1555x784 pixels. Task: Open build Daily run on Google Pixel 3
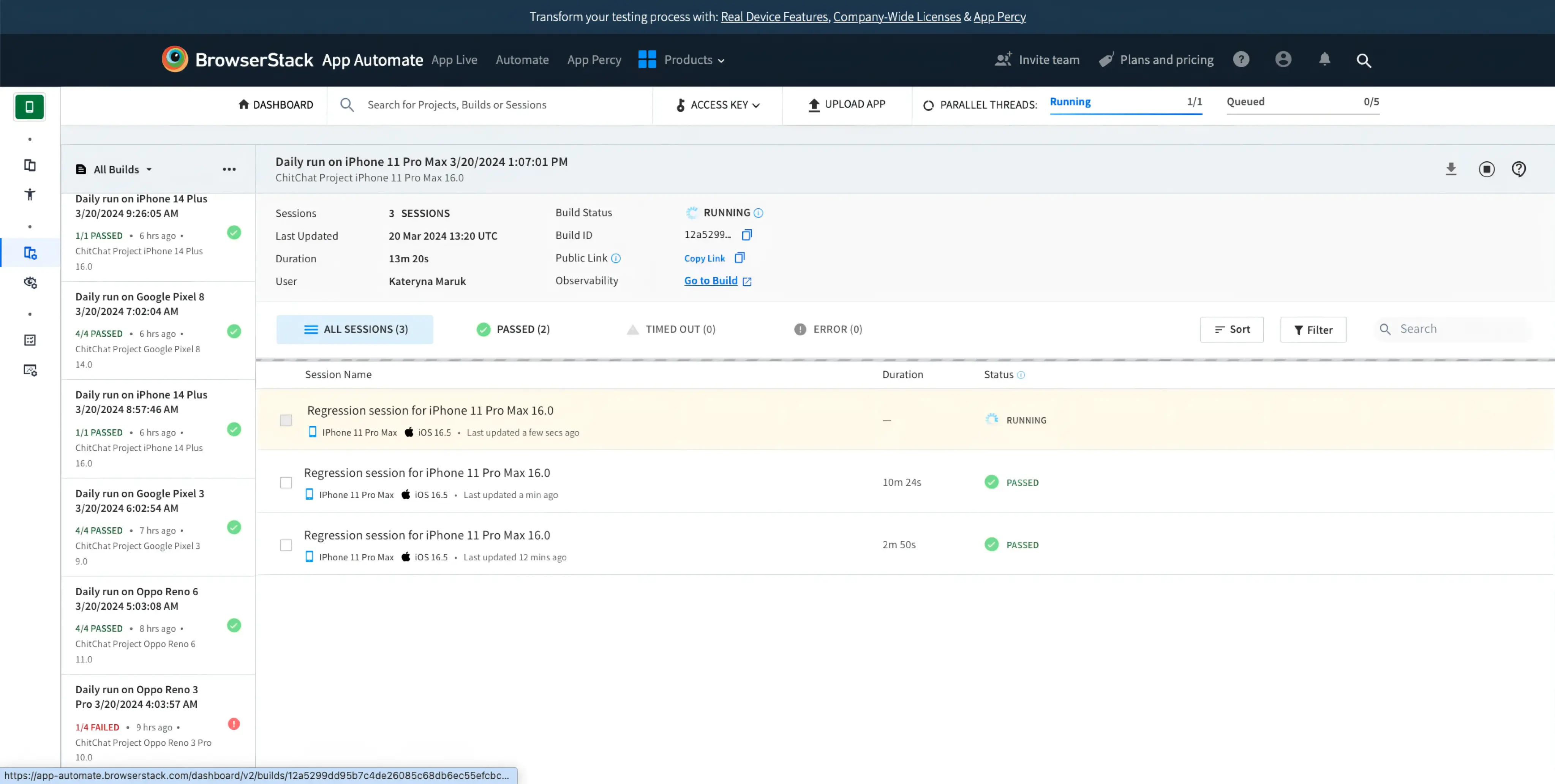coord(158,527)
